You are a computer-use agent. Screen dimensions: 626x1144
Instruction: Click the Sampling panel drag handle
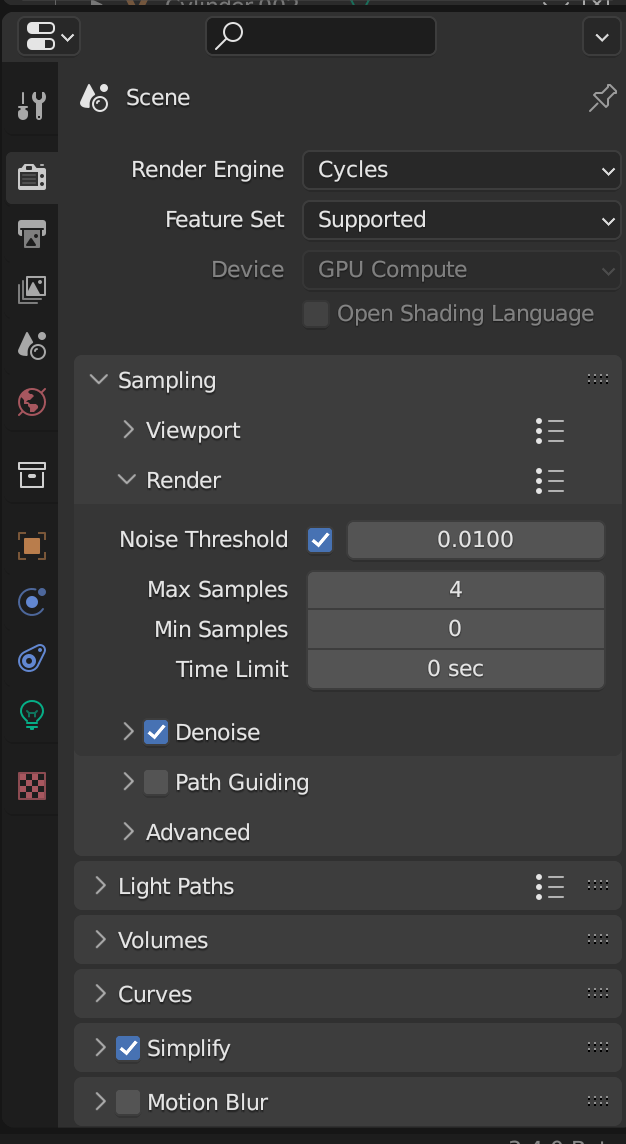click(x=598, y=379)
